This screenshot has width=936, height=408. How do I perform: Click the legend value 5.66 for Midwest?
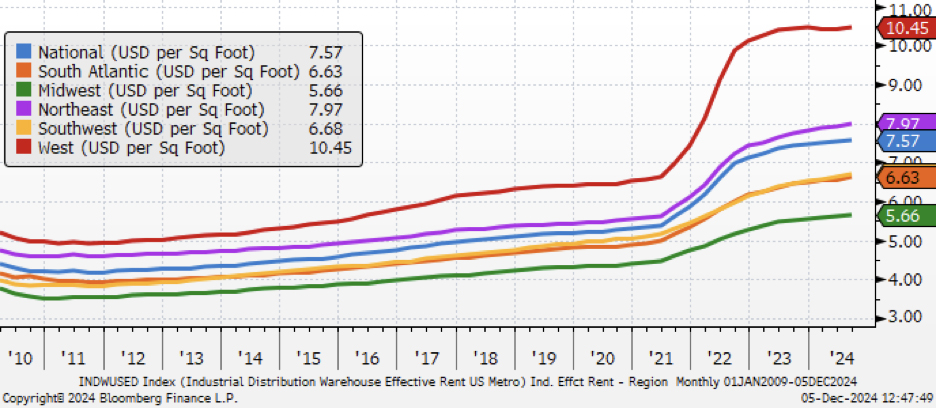(x=326, y=91)
